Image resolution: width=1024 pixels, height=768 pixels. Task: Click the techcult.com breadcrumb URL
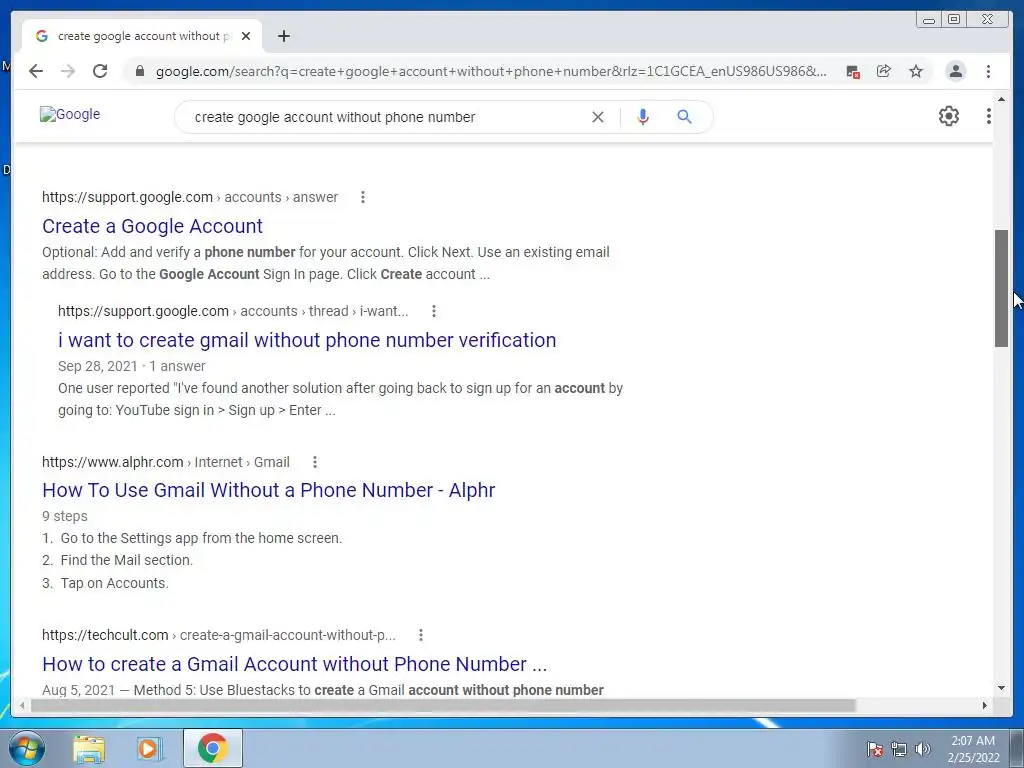click(x=219, y=635)
